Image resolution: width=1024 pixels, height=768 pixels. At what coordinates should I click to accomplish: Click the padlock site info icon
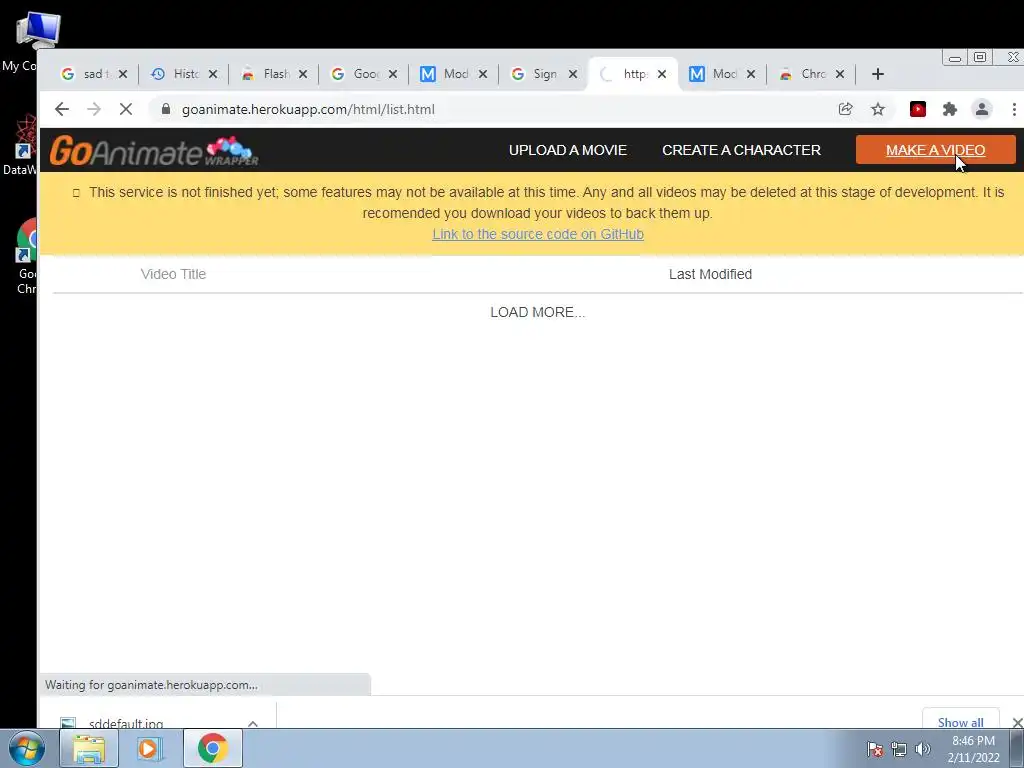coord(166,109)
